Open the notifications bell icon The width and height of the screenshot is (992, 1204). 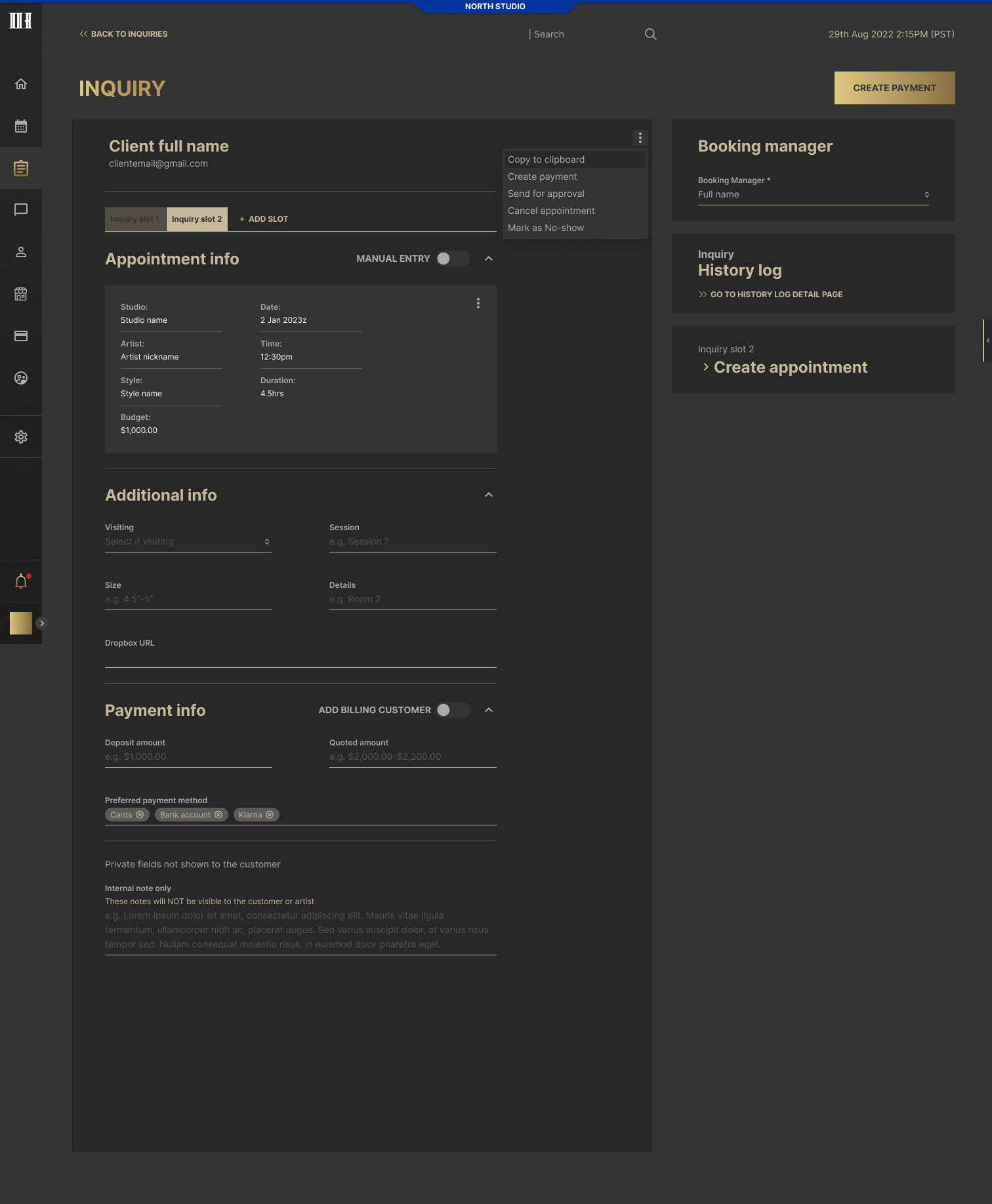point(21,581)
